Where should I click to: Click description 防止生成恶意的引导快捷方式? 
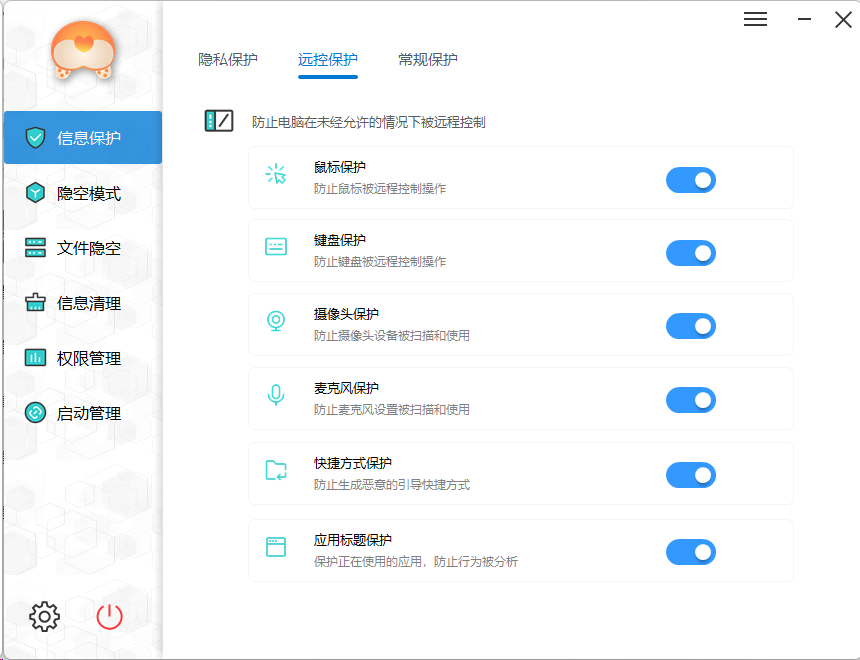tap(392, 484)
